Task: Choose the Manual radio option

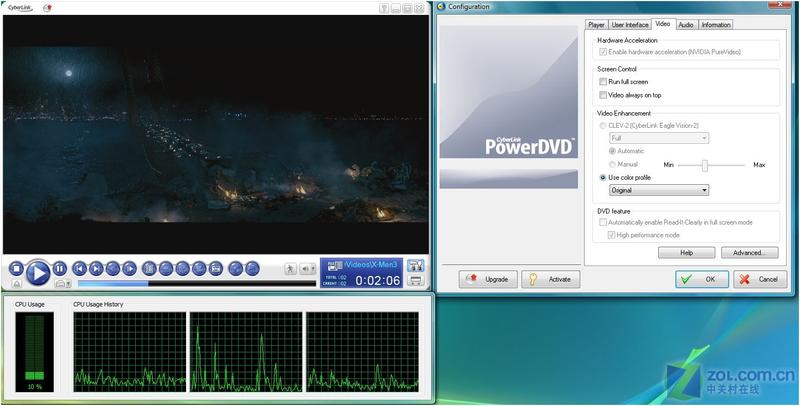Action: [x=612, y=164]
